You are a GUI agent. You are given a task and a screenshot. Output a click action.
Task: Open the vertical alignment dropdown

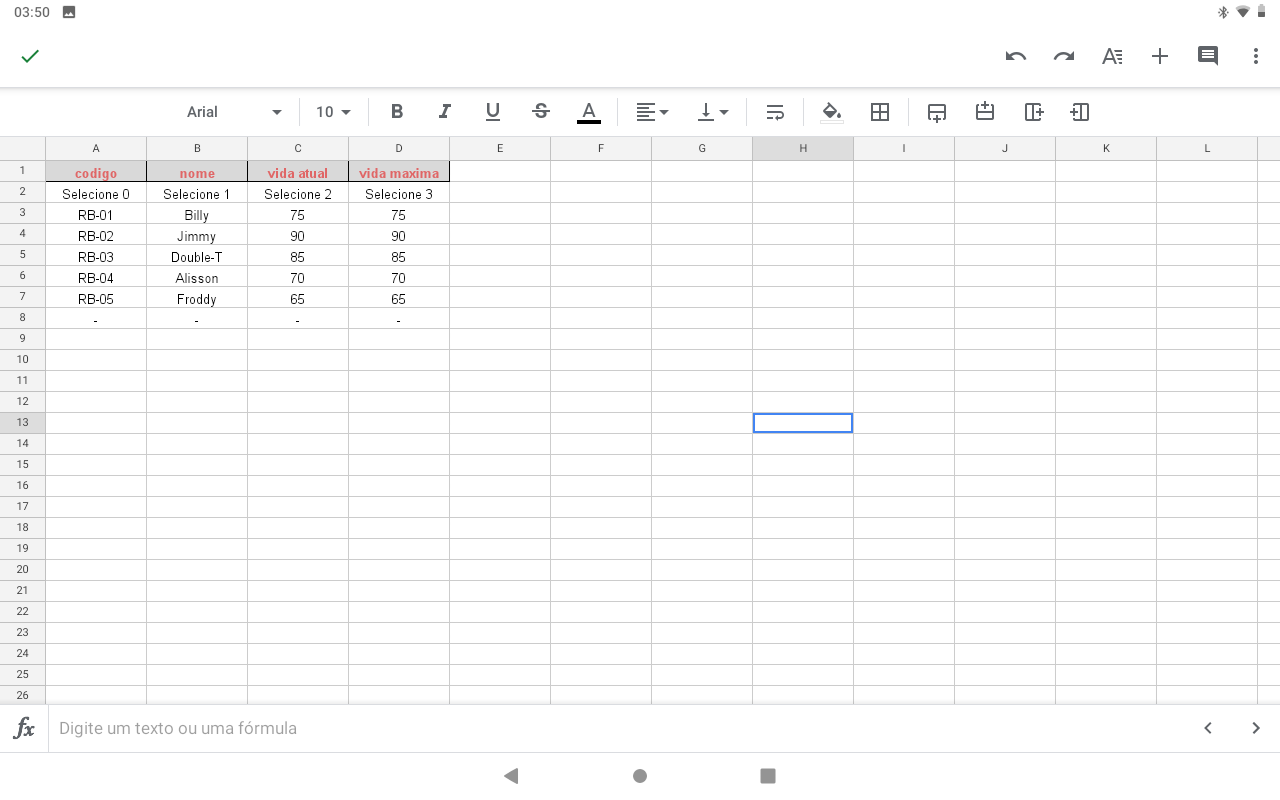pos(713,112)
